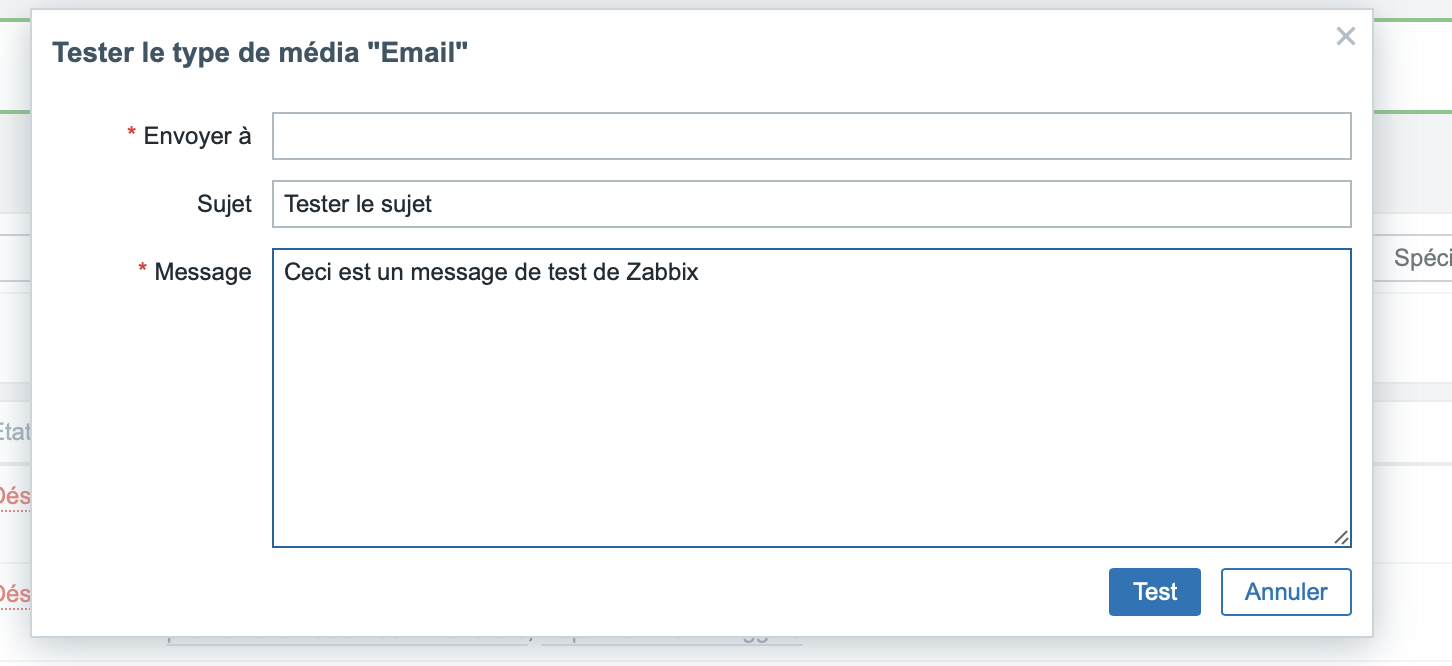This screenshot has width=1452, height=666.
Task: Open the upper red "Dés" status link
Action: pyautogui.click(x=15, y=496)
